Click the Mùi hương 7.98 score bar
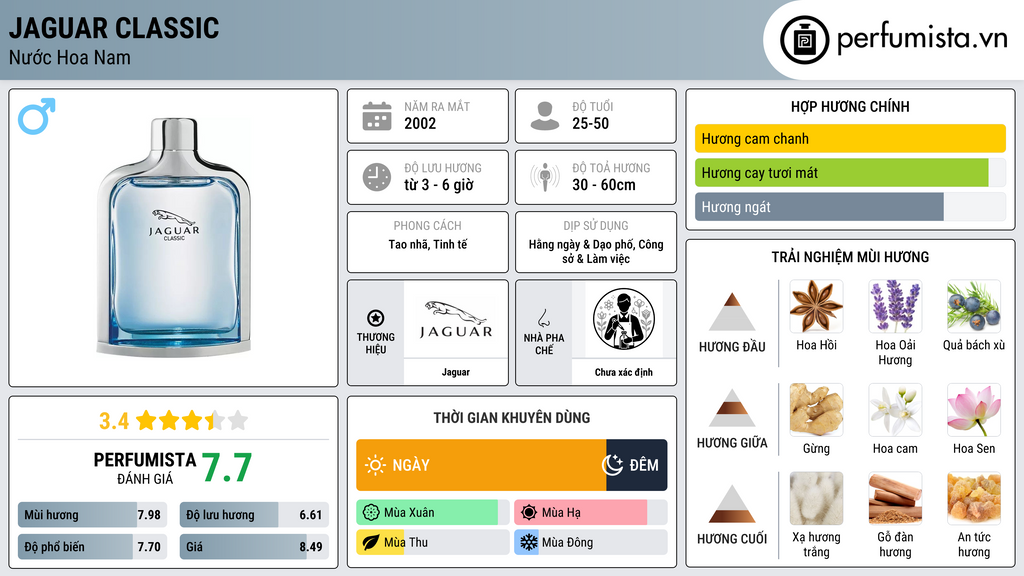The width and height of the screenshot is (1024, 576). 93,515
